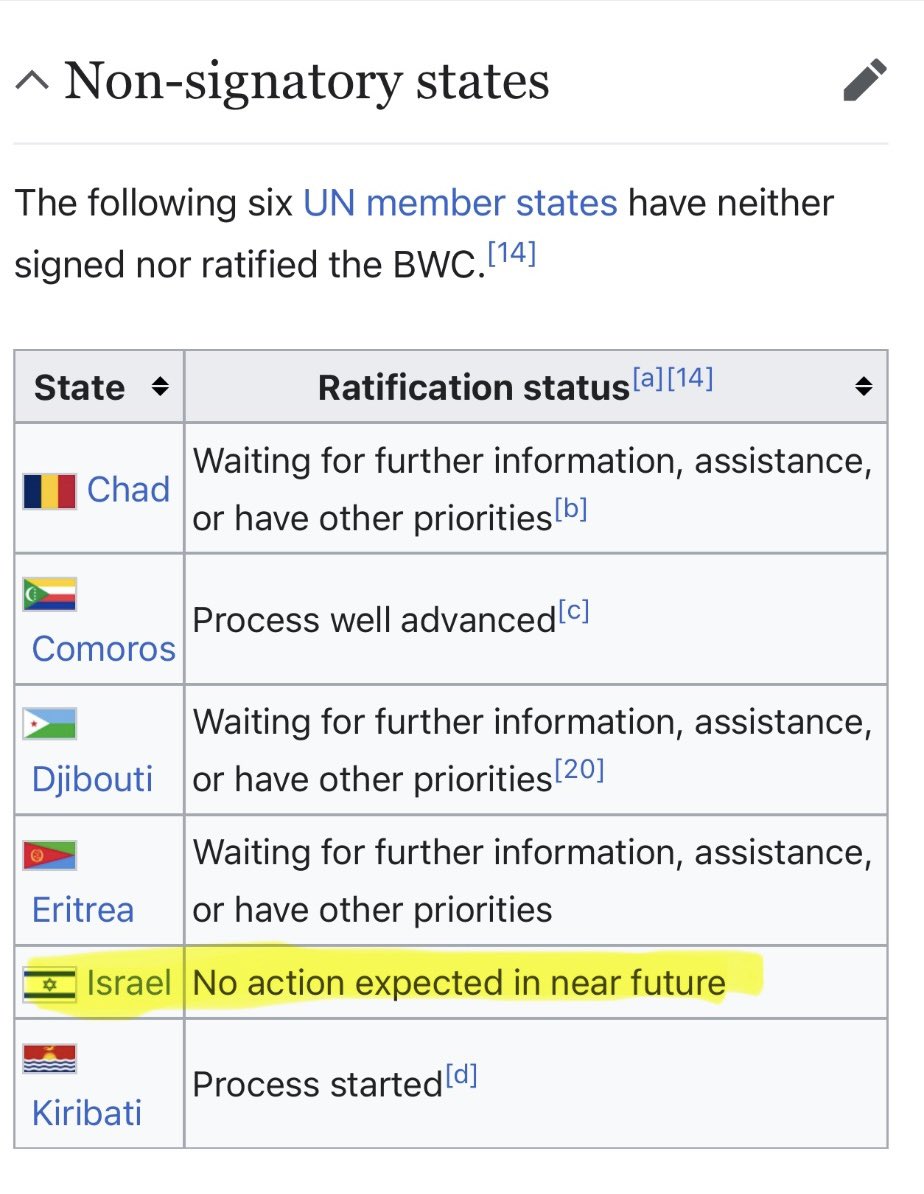Click the pencil edit section icon
Image resolution: width=924 pixels, height=1194 pixels.
click(x=865, y=80)
